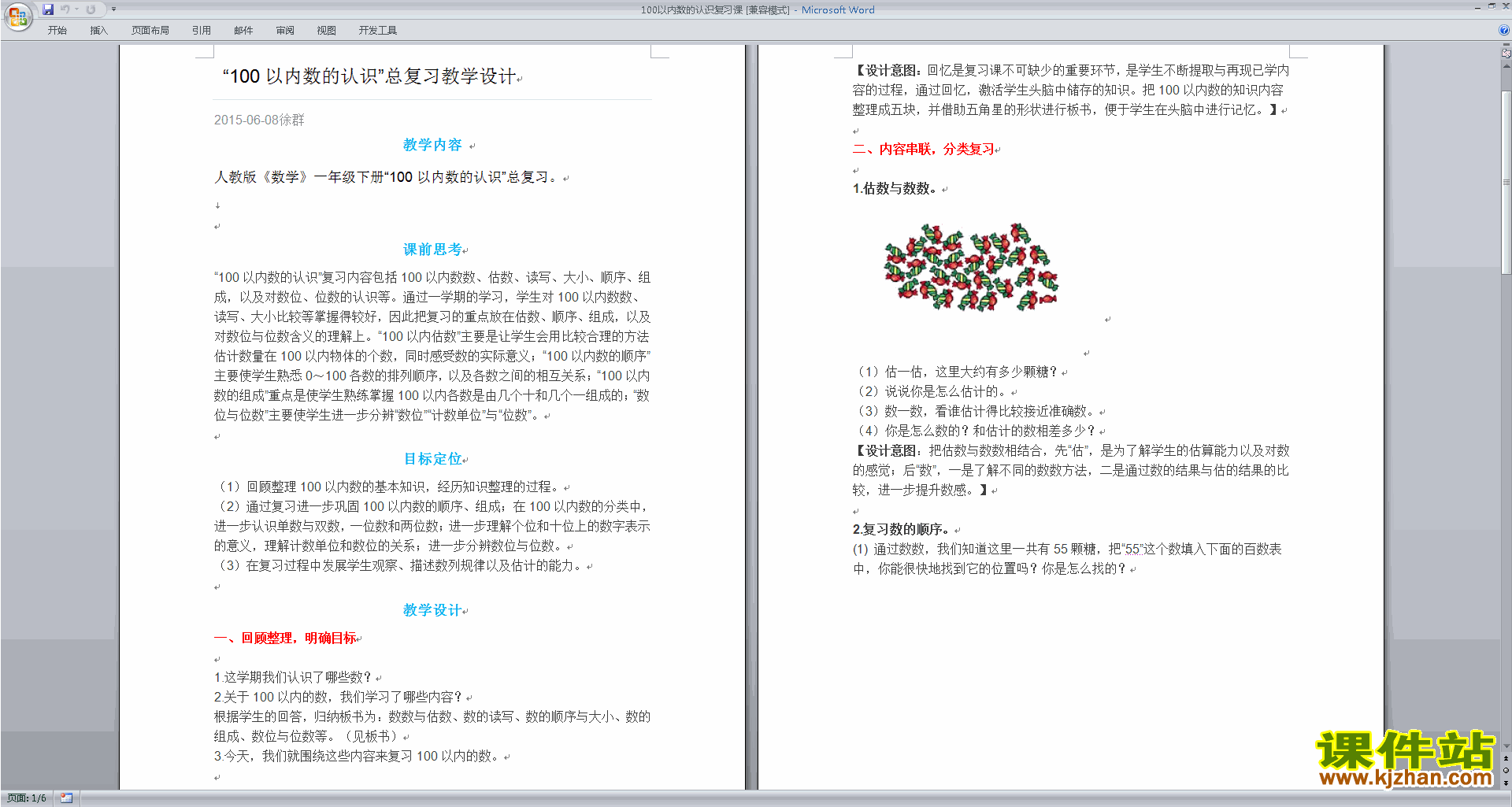Redo with the Quick Access button
Viewport: 1512px width, 807px height.
point(91,9)
